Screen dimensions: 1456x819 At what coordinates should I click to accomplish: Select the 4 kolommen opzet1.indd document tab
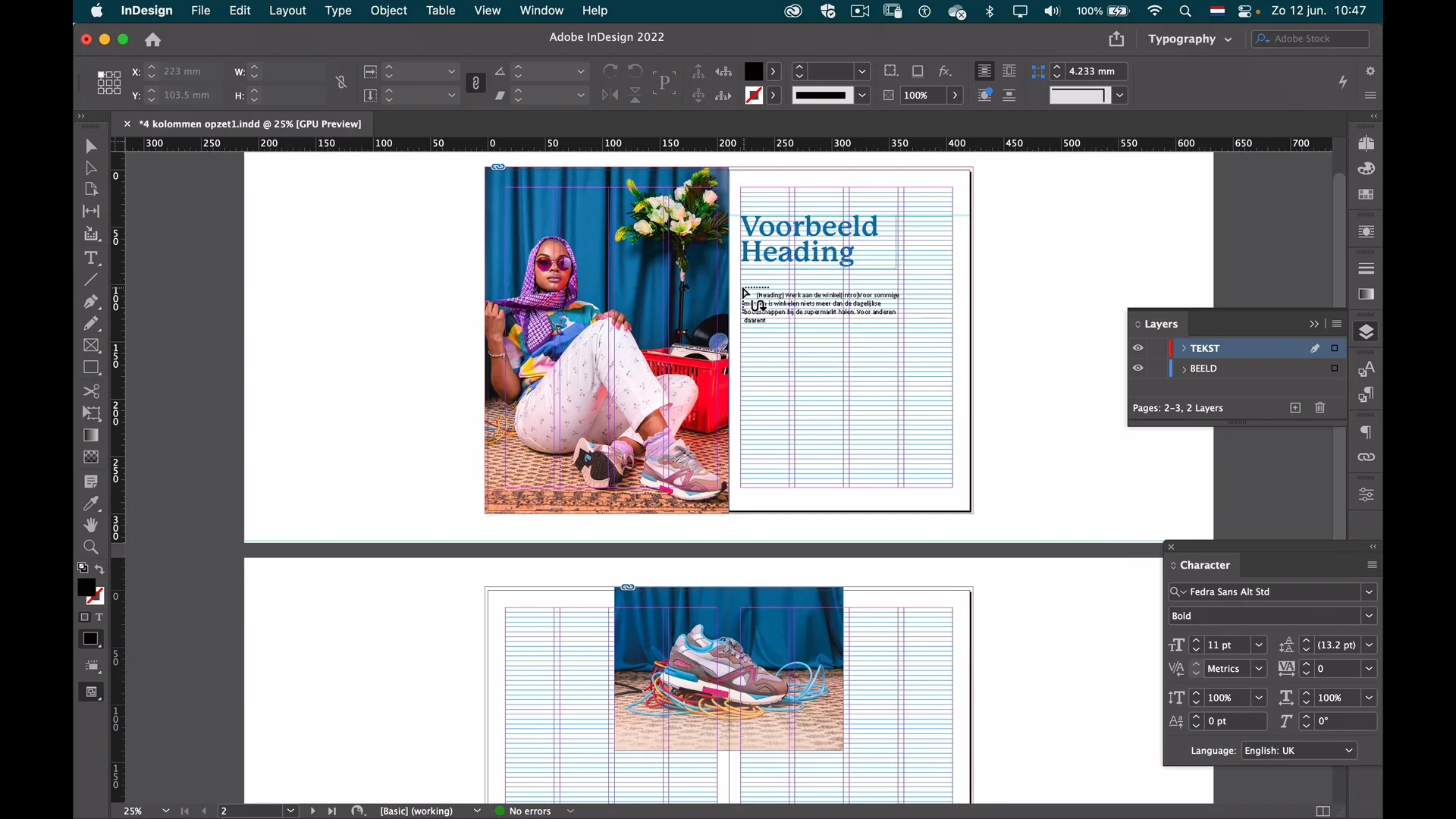coord(250,124)
